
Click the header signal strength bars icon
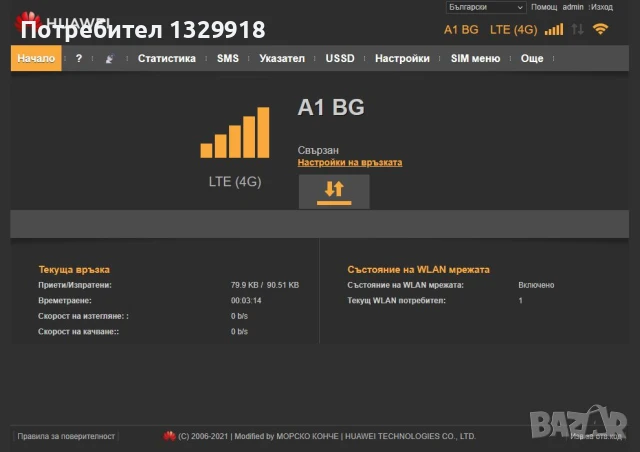point(554,29)
